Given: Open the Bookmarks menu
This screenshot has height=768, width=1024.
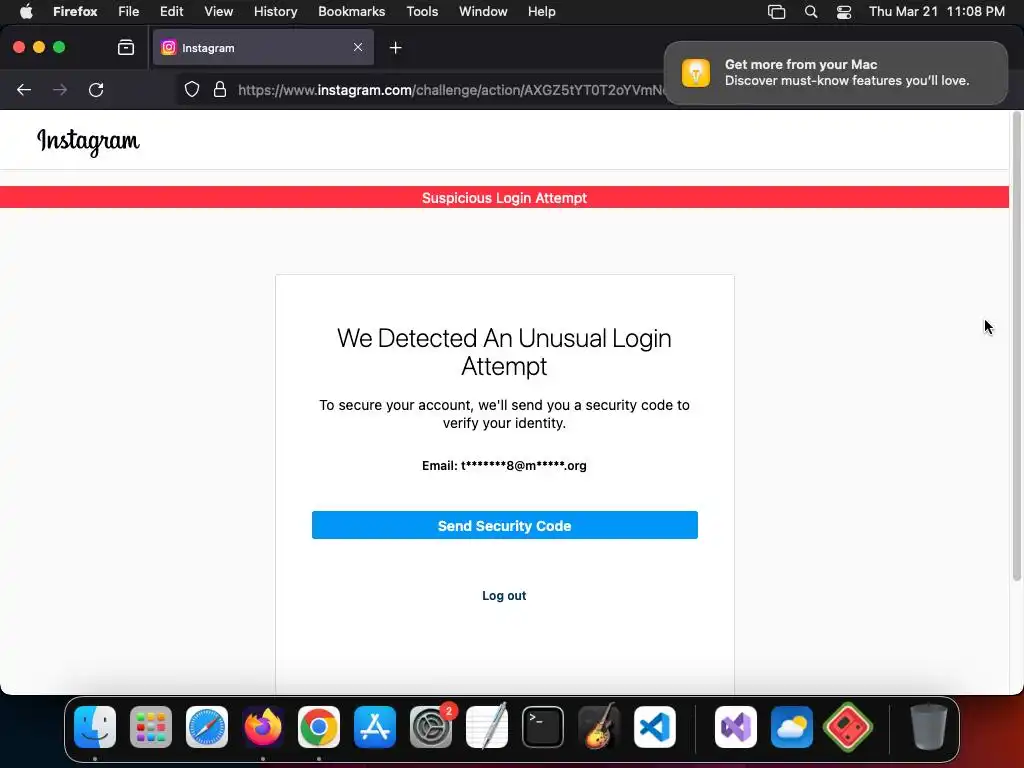Looking at the screenshot, I should 351,12.
